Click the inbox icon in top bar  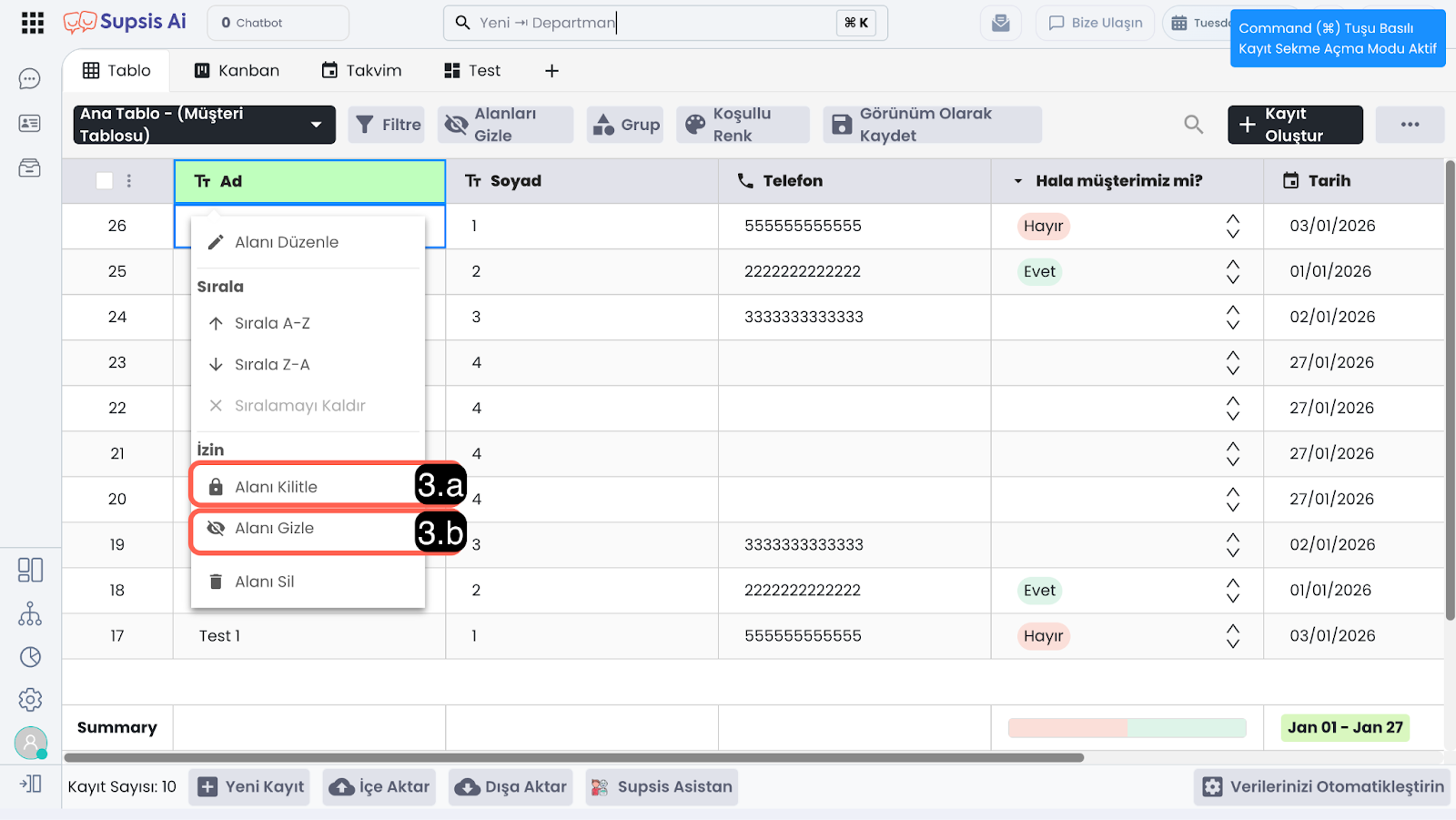[1000, 23]
